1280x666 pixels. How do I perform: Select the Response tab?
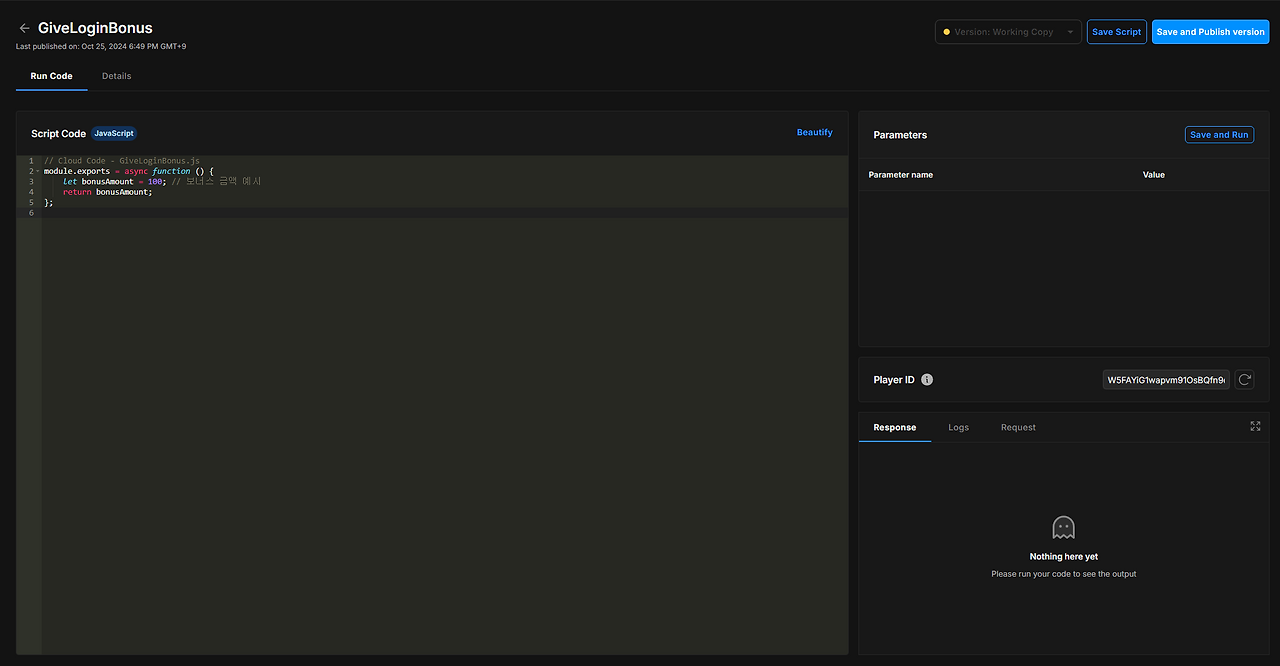click(x=894, y=427)
